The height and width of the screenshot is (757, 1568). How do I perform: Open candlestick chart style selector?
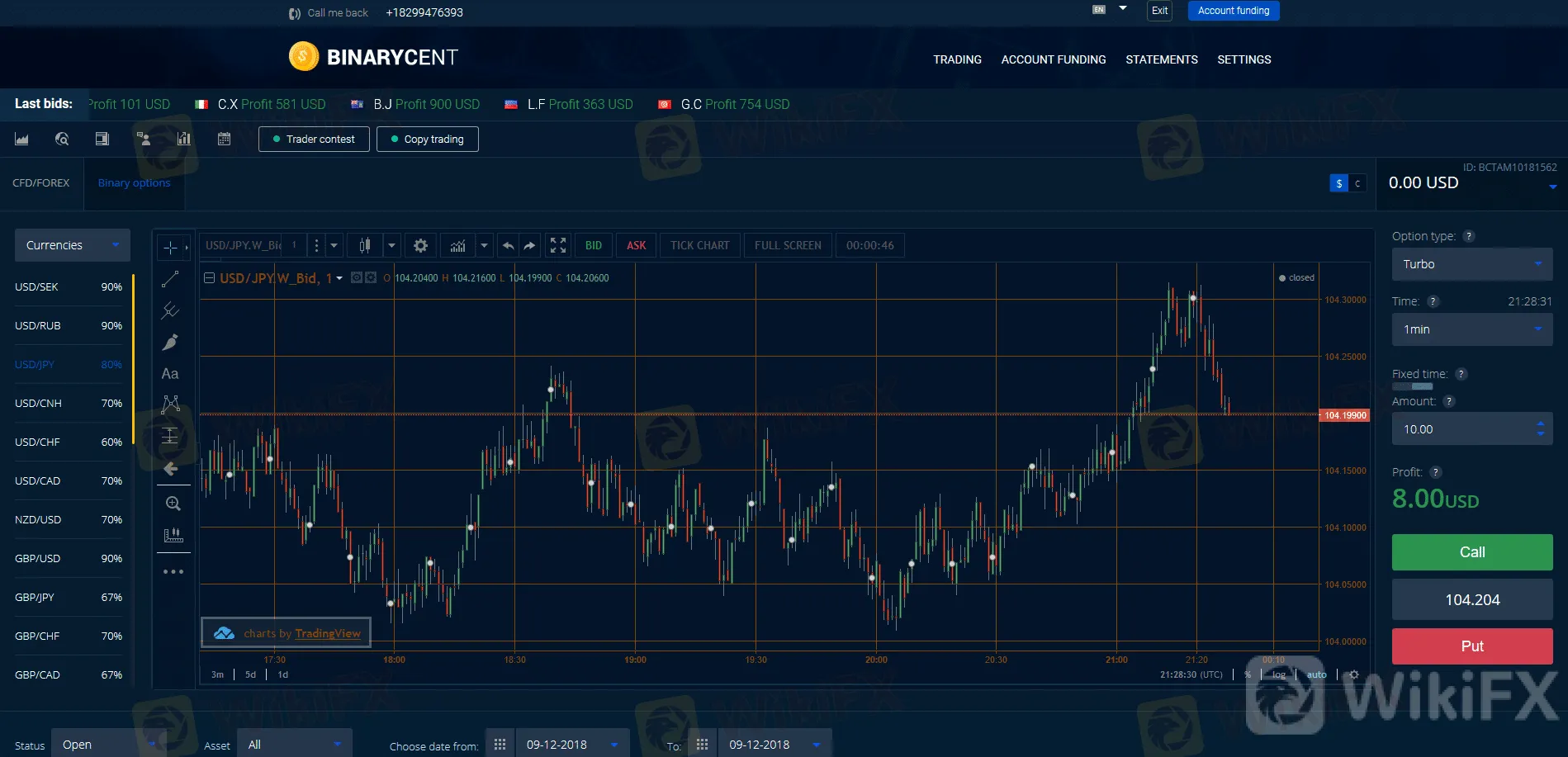(365, 245)
